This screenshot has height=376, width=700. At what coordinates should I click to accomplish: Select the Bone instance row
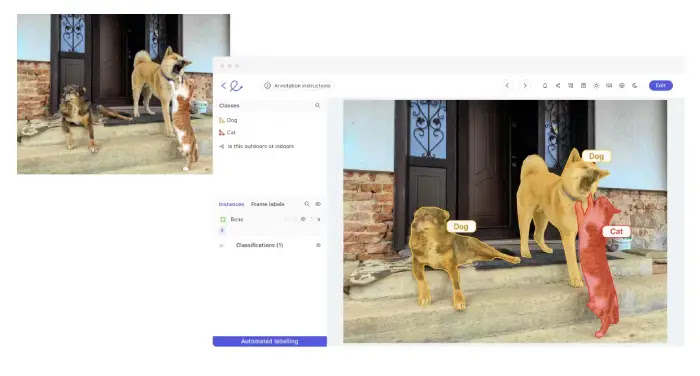click(270, 219)
